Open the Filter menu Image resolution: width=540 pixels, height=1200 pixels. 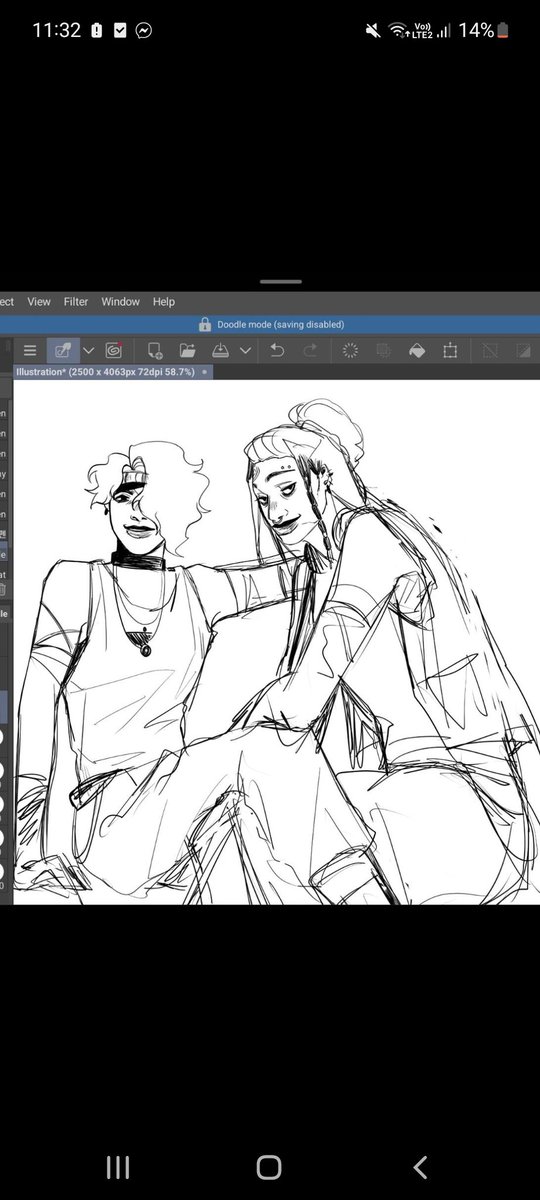click(76, 302)
